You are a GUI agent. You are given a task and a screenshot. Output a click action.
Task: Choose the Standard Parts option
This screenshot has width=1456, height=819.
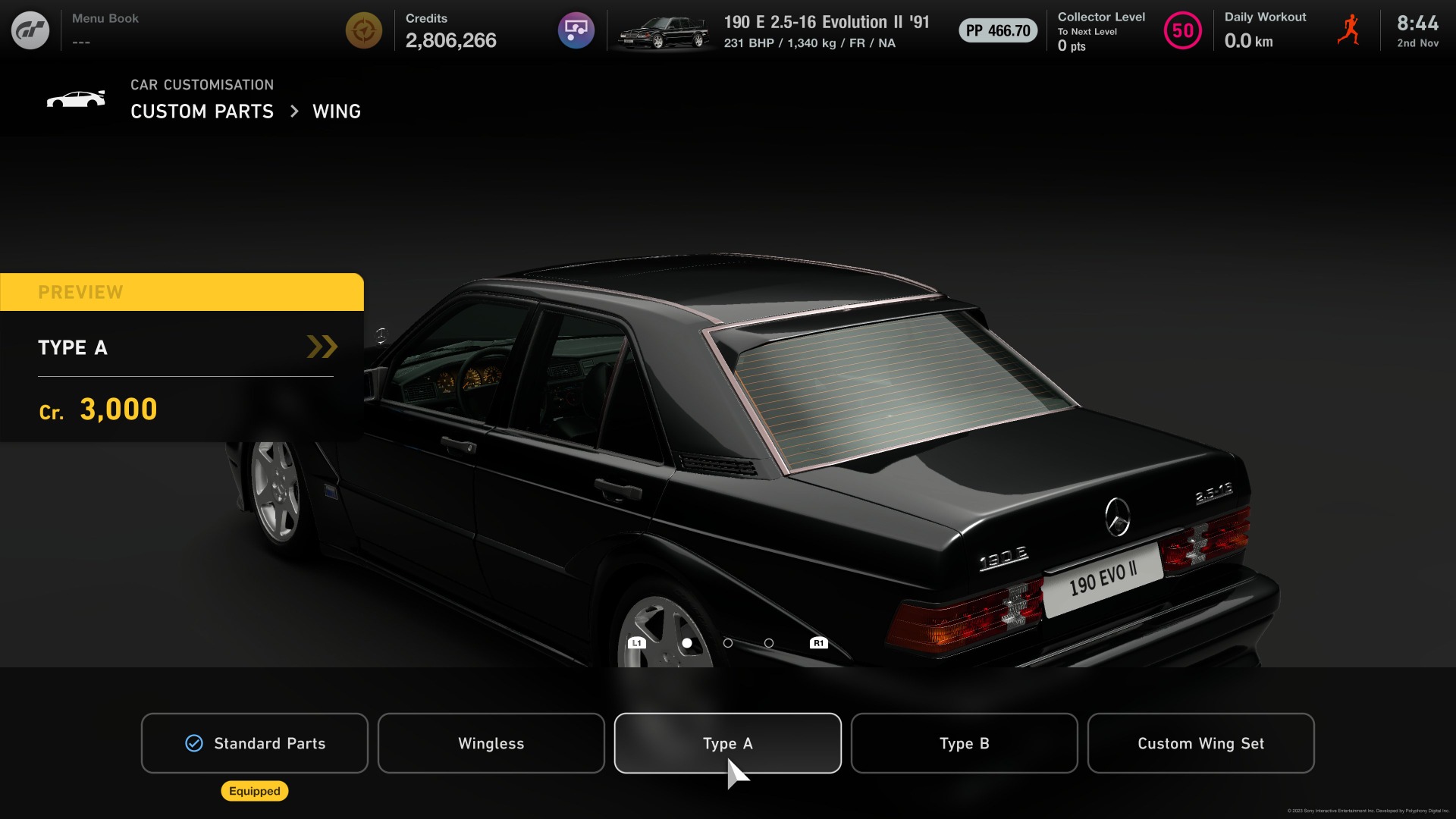tap(255, 743)
